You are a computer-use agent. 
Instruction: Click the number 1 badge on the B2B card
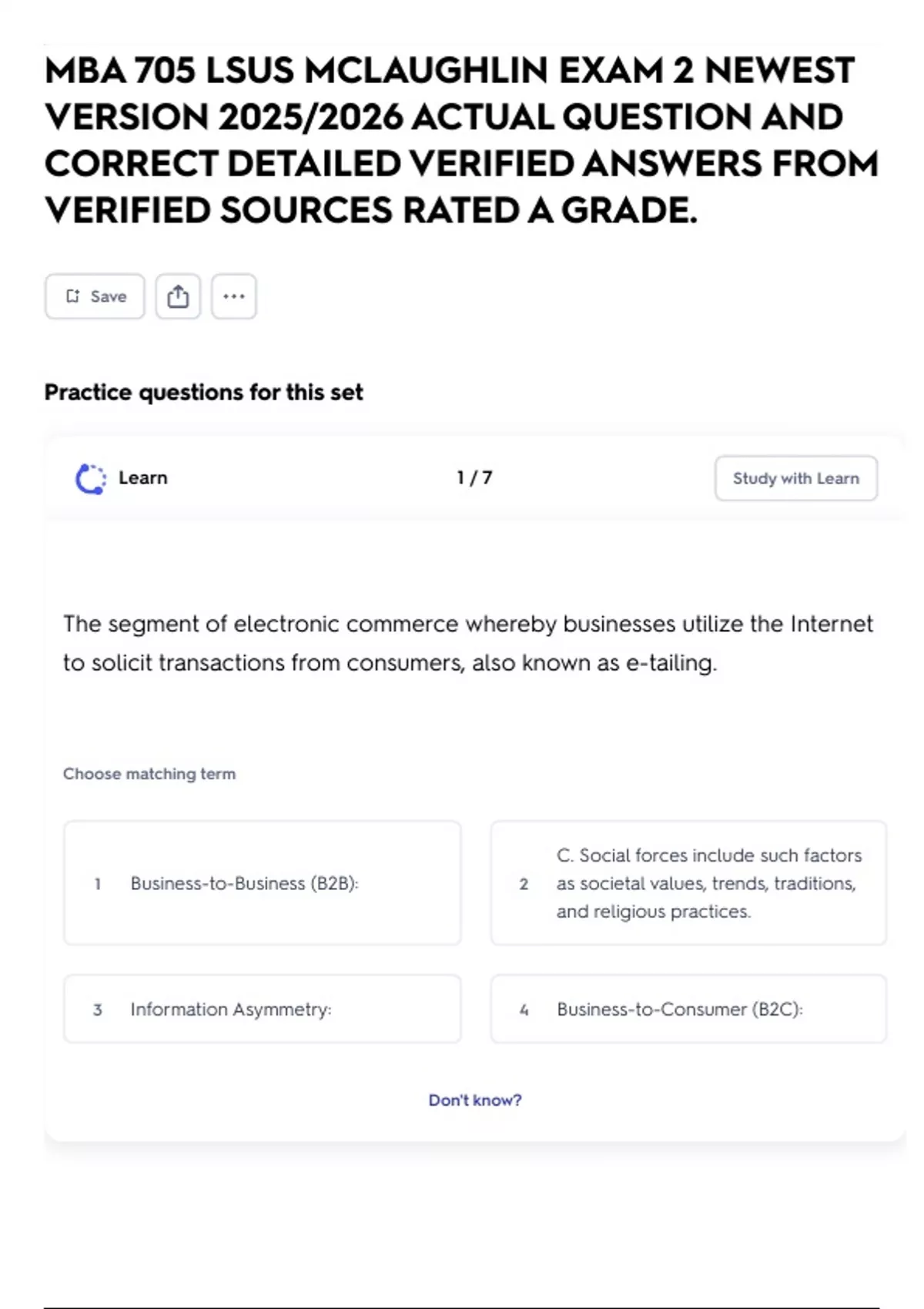pos(98,884)
